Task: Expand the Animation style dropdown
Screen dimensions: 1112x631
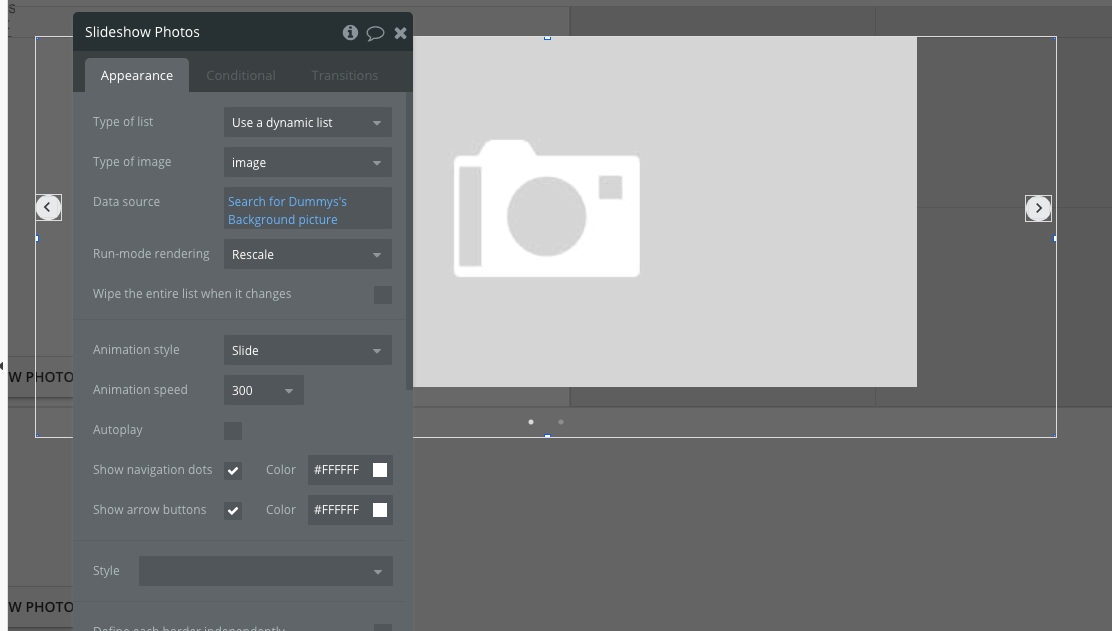Action: pyautogui.click(x=307, y=351)
